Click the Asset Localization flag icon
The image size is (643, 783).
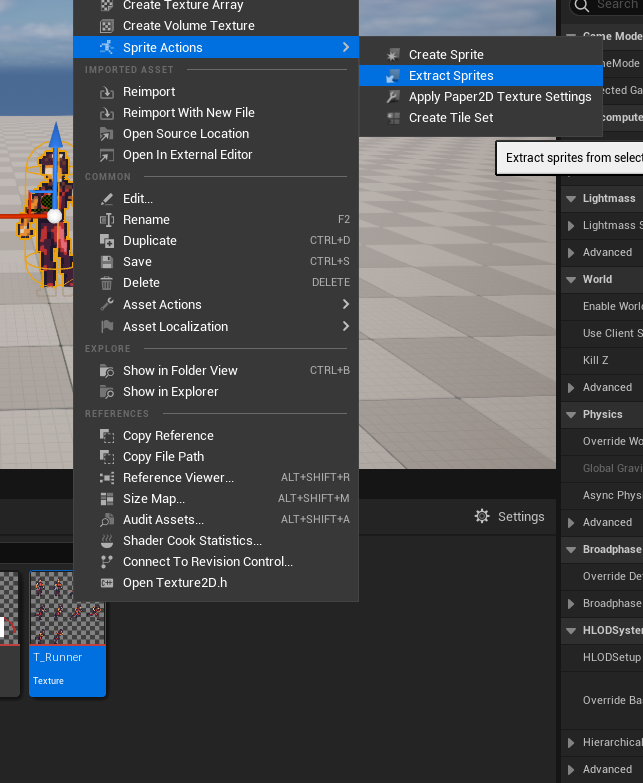pos(107,327)
